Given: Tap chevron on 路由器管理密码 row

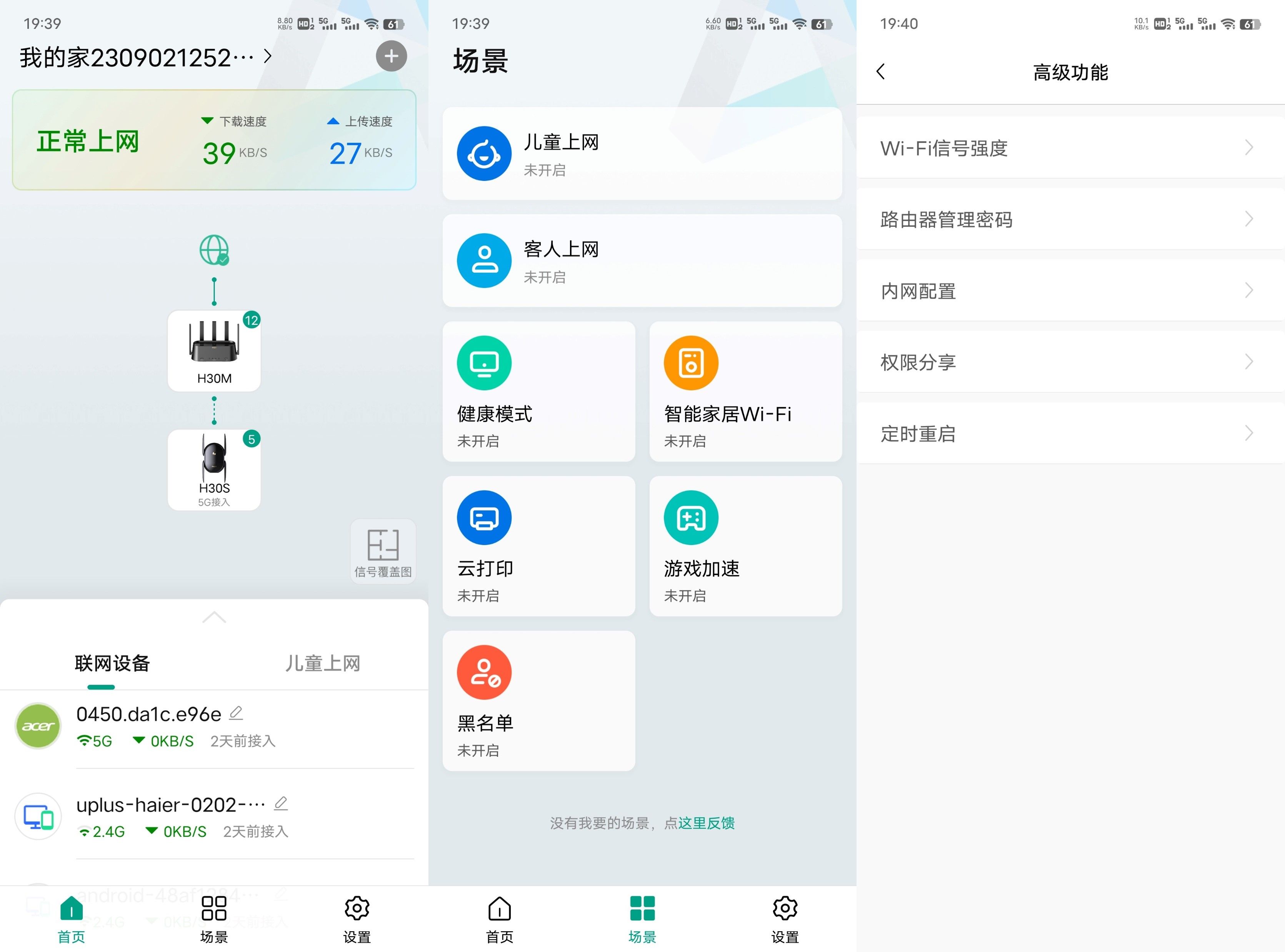Looking at the screenshot, I should point(1249,219).
